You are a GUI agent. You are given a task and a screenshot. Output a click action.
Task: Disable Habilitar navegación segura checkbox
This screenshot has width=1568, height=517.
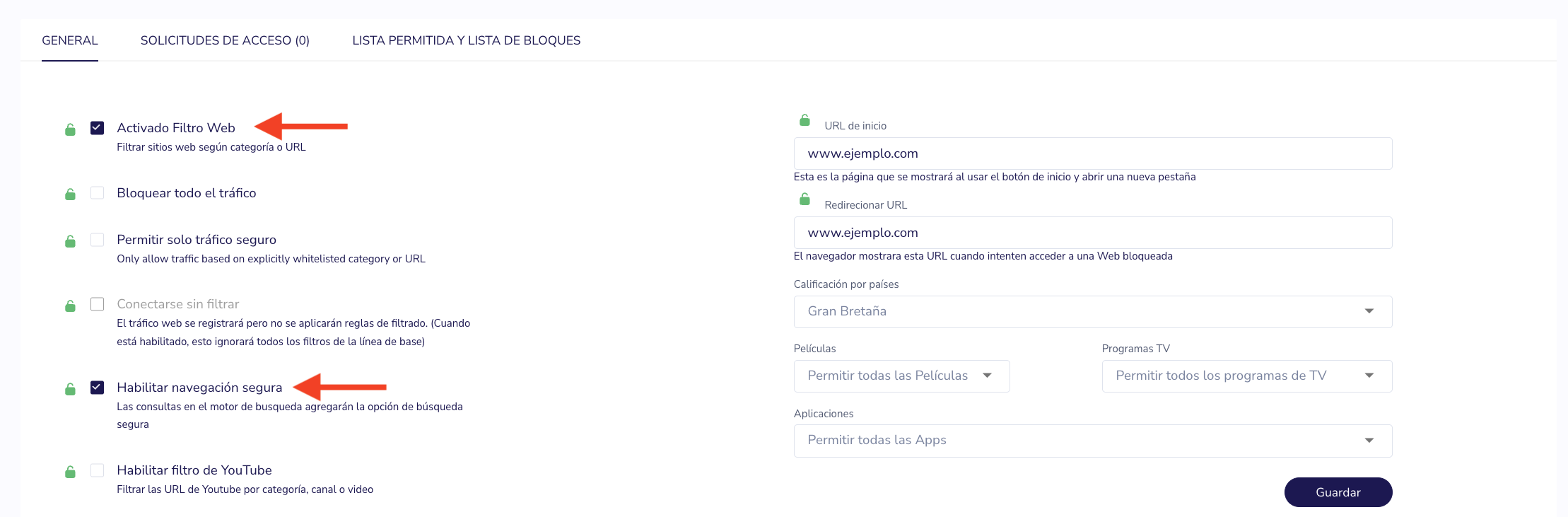(98, 388)
